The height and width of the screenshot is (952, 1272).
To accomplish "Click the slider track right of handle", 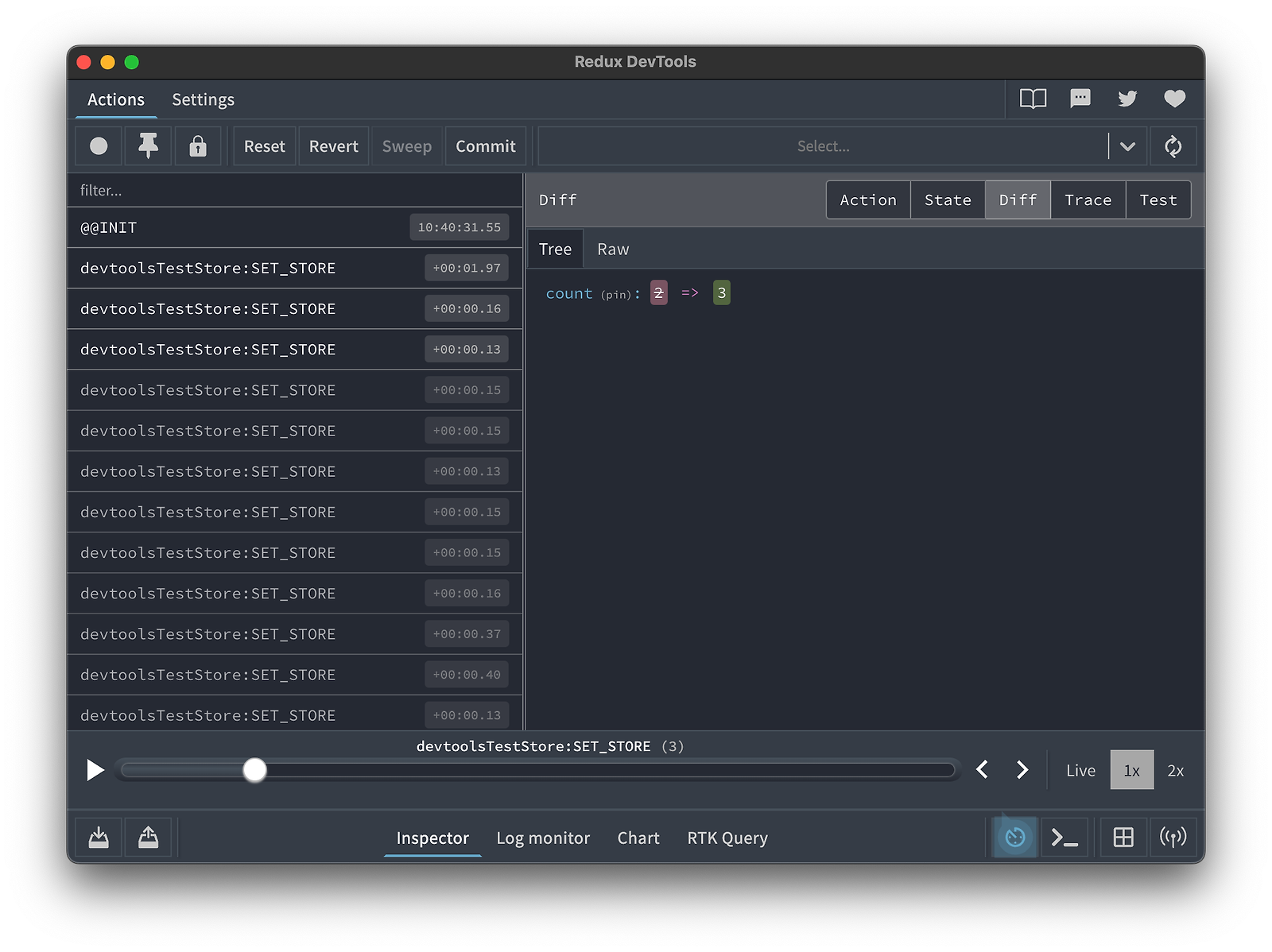I will point(611,770).
